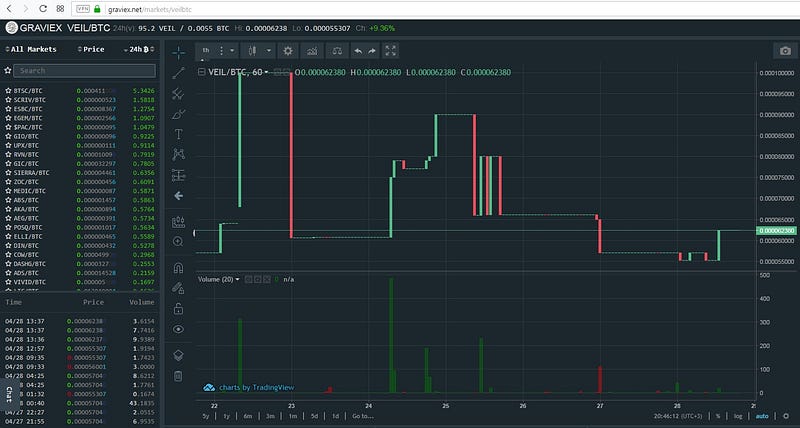The width and height of the screenshot is (800, 428).
Task: Set chart range to 1d
Action: (335, 416)
